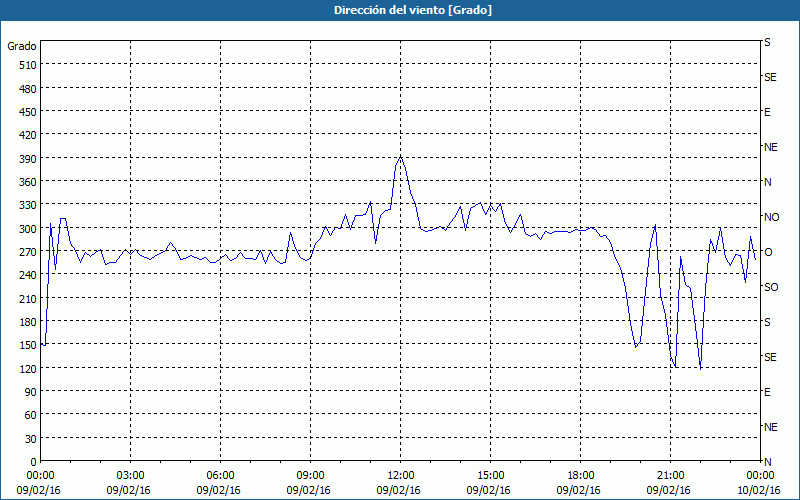Click the 00:00 label above 10/02/16
800x500 pixels.
pos(760,476)
